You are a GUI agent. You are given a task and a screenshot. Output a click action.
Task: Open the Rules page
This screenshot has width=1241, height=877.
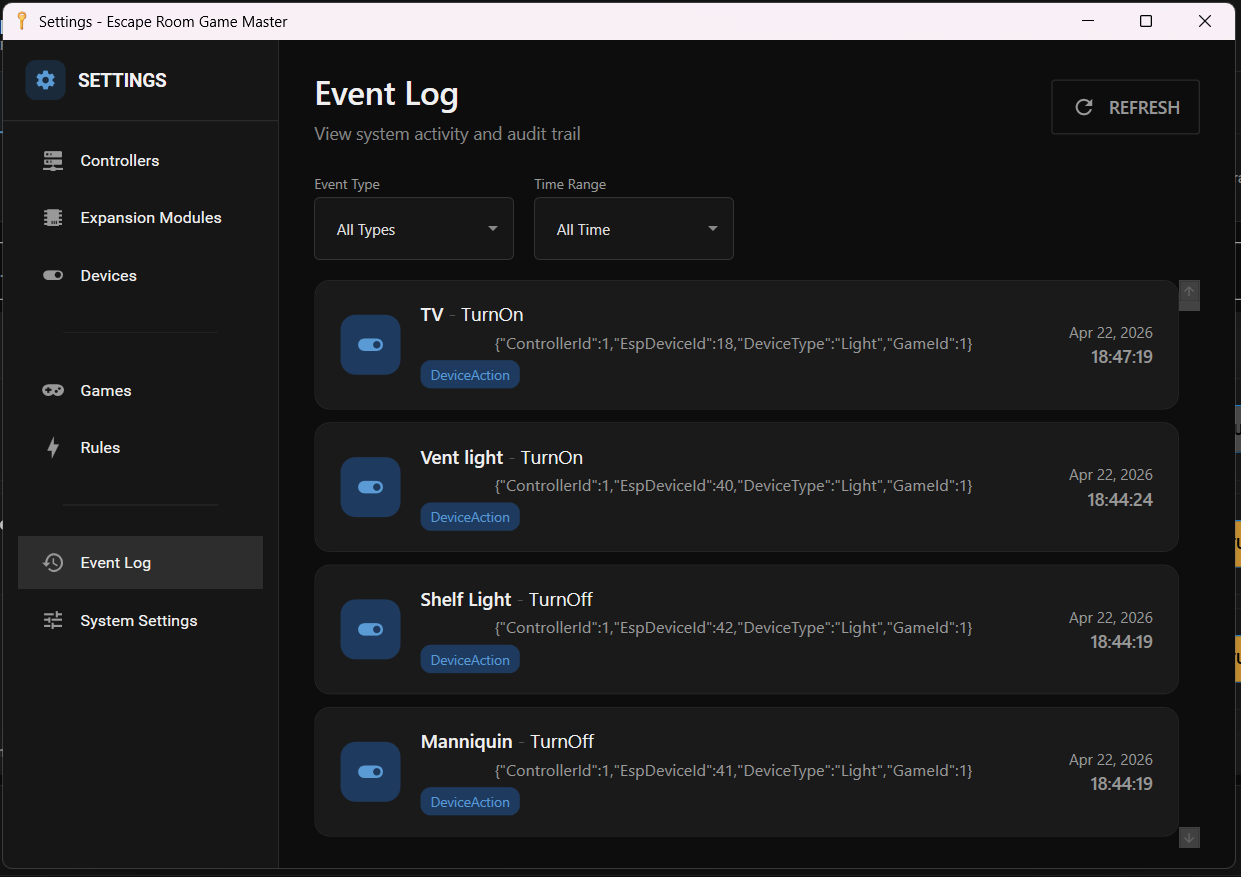[140, 448]
